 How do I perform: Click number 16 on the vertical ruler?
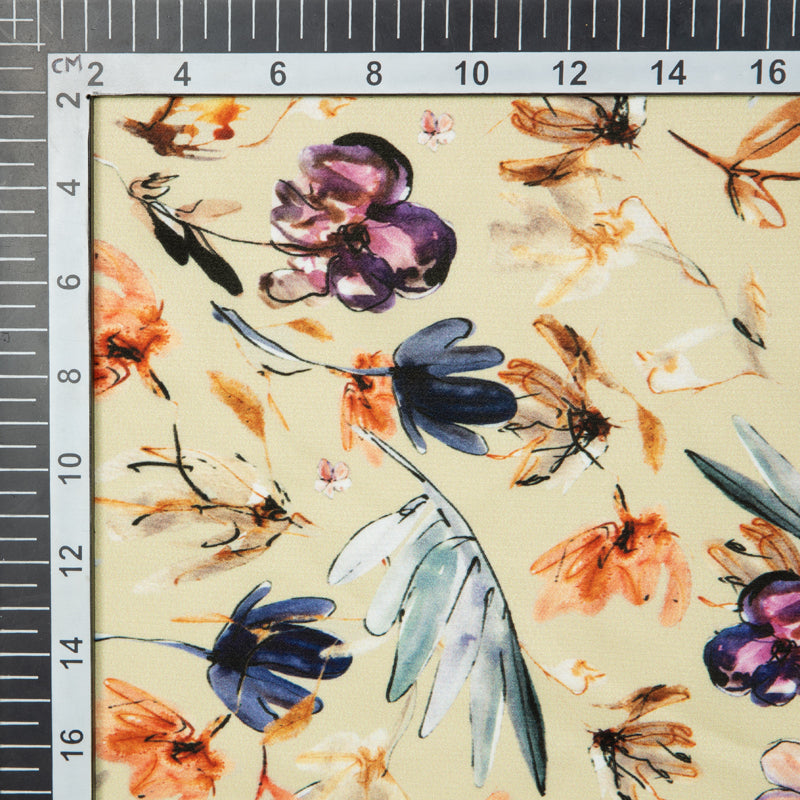pyautogui.click(x=69, y=742)
